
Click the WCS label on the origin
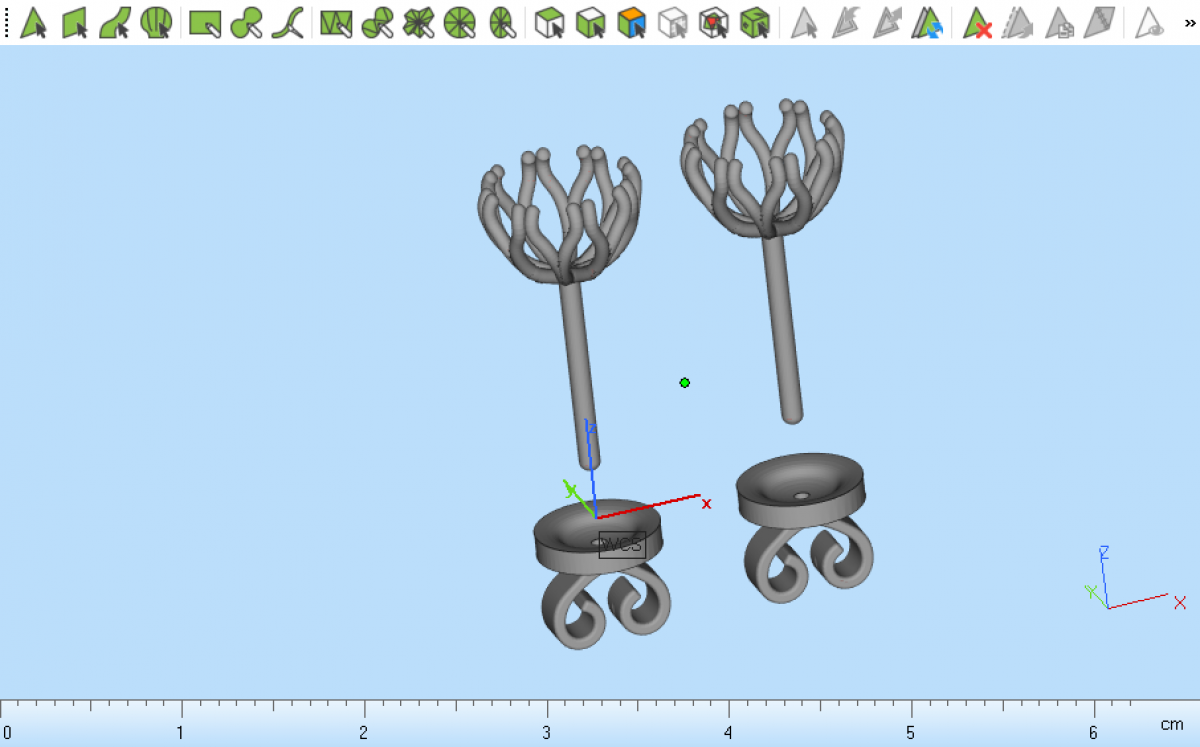pyautogui.click(x=622, y=545)
